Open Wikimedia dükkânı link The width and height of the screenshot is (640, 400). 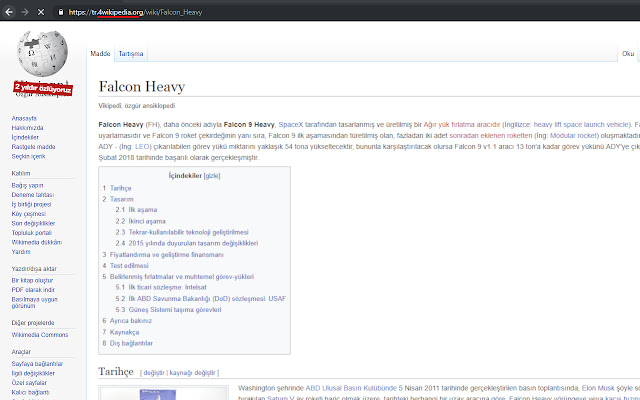[37, 242]
